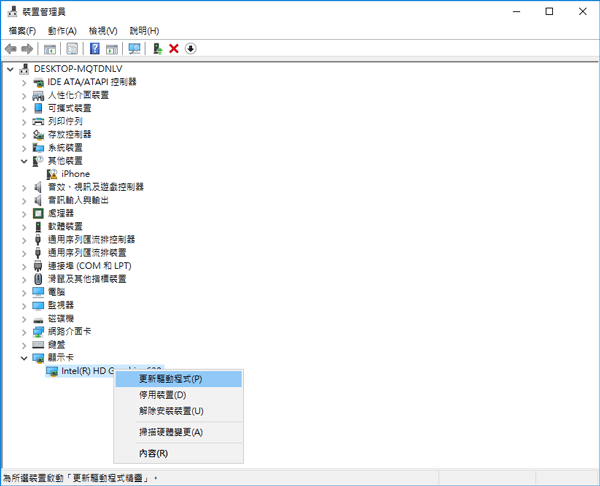Click the 存放控制器 category icon

(x=38, y=135)
